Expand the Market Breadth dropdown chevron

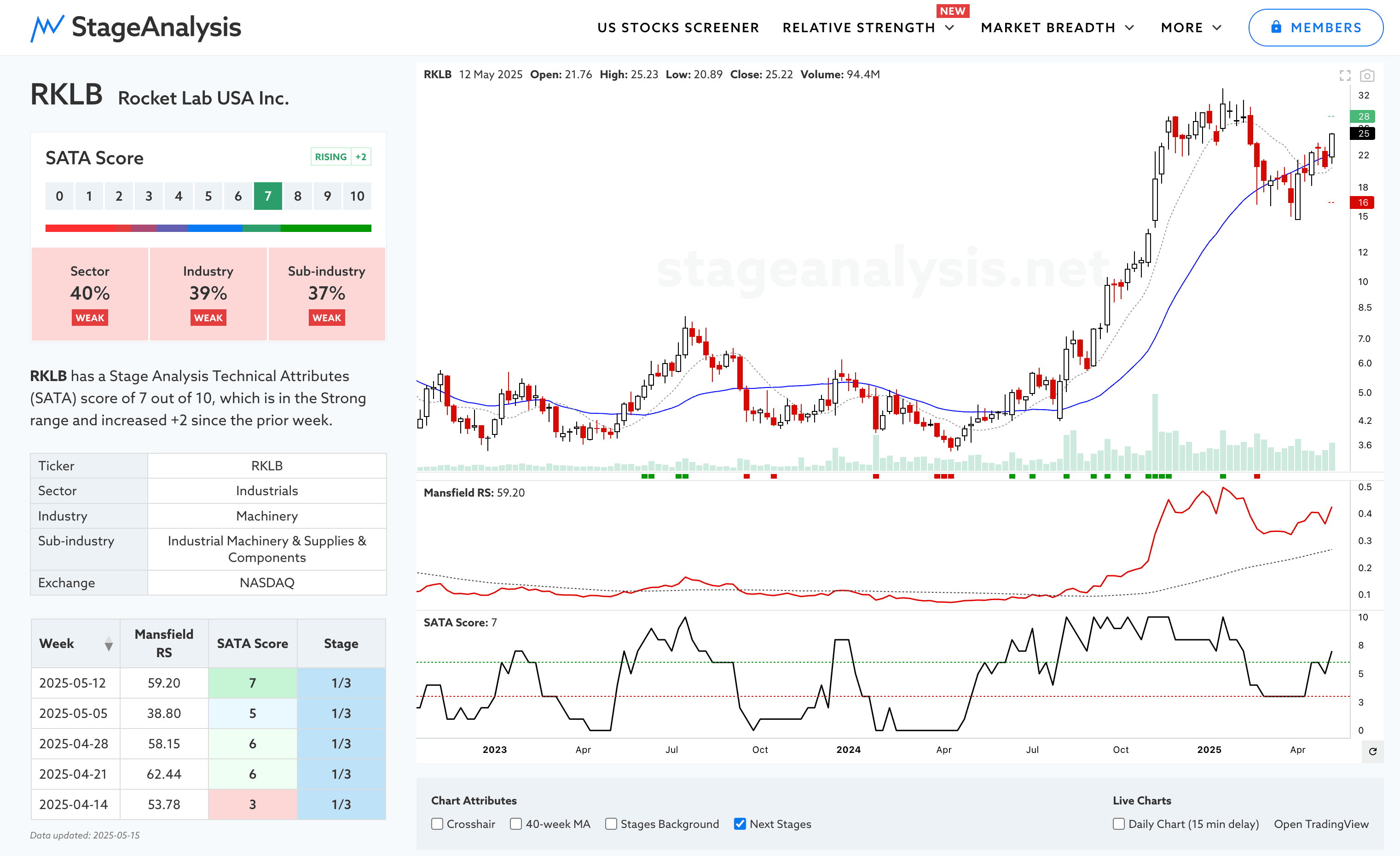coord(1129,28)
